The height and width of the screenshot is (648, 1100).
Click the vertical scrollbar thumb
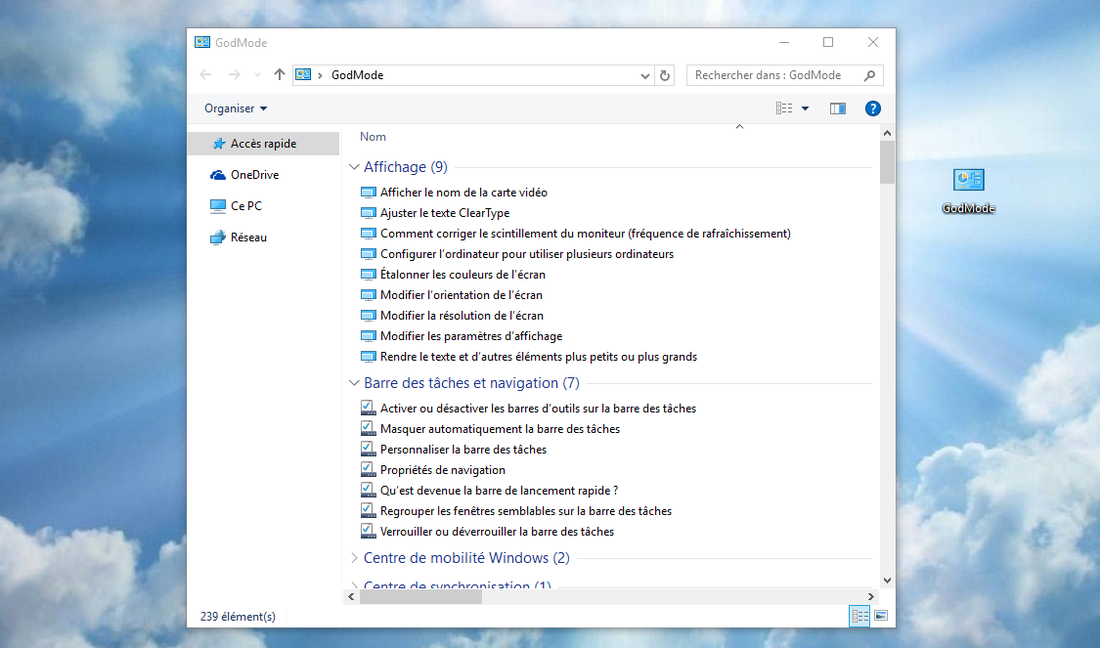point(887,162)
